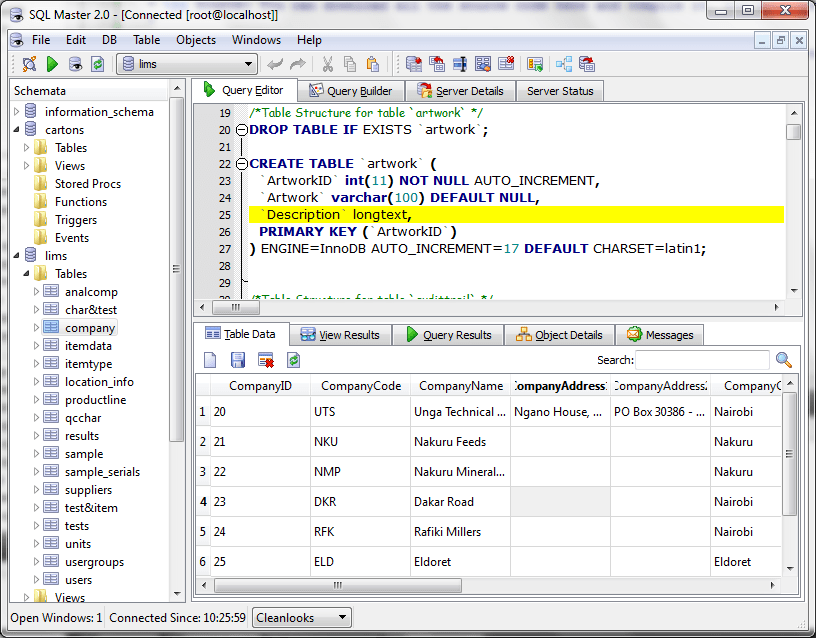Execute the query with the green play icon
This screenshot has height=638, width=816.
pyautogui.click(x=51, y=63)
